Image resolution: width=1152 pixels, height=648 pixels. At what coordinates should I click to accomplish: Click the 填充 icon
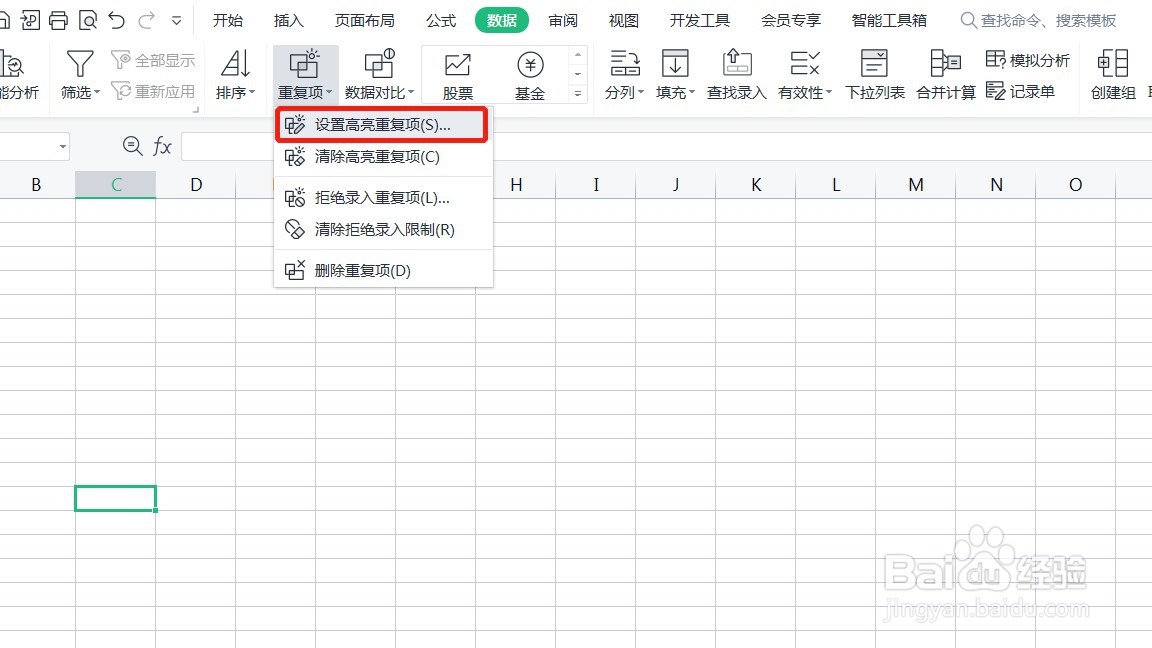point(675,65)
